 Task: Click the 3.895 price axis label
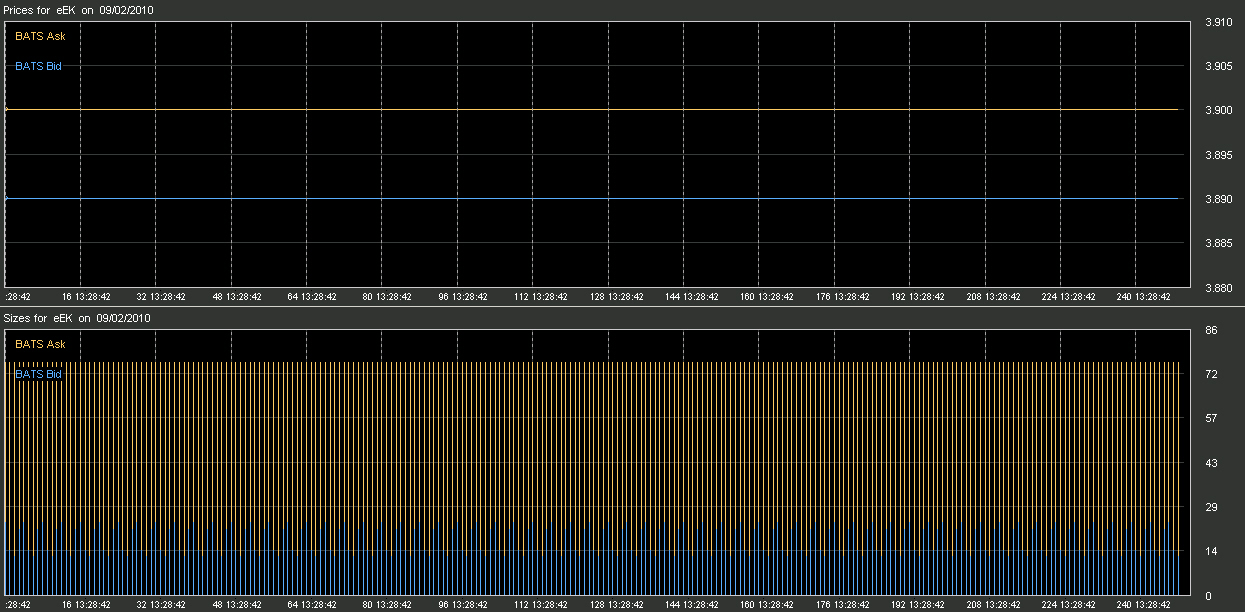1218,155
